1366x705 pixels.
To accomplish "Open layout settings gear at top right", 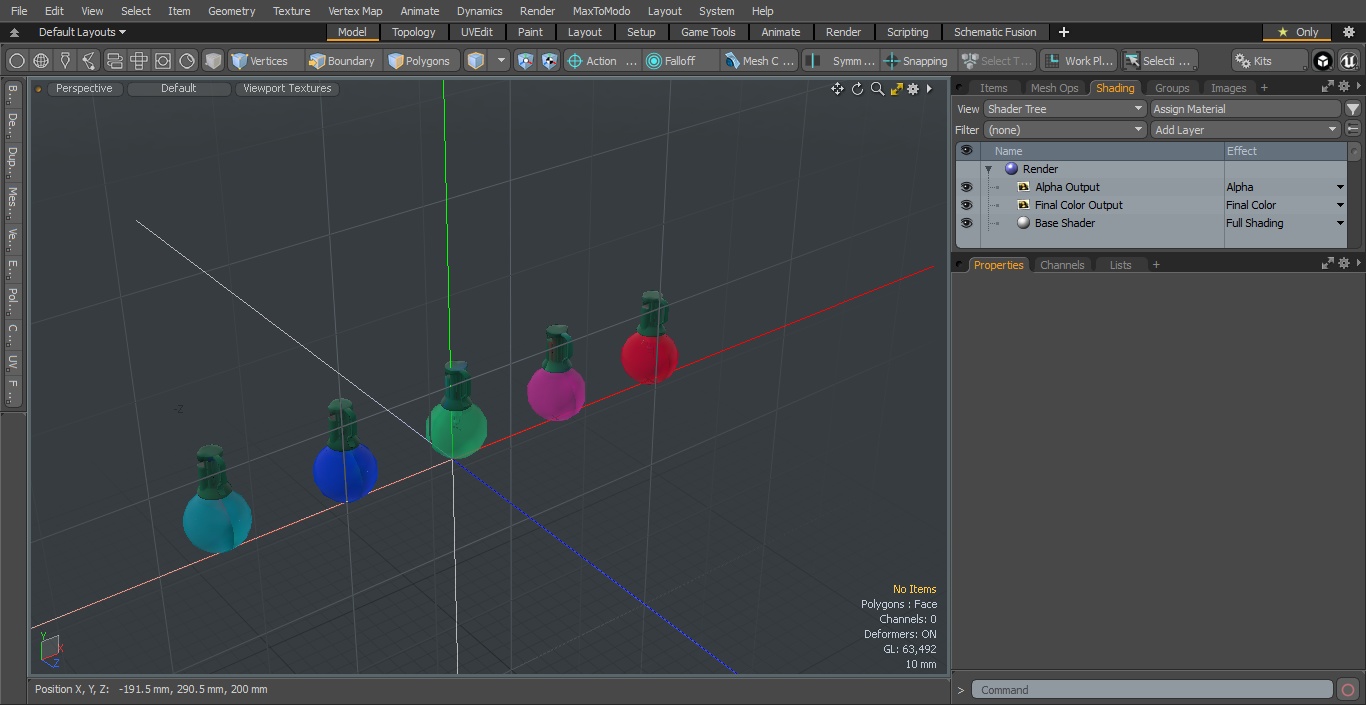I will [1349, 32].
